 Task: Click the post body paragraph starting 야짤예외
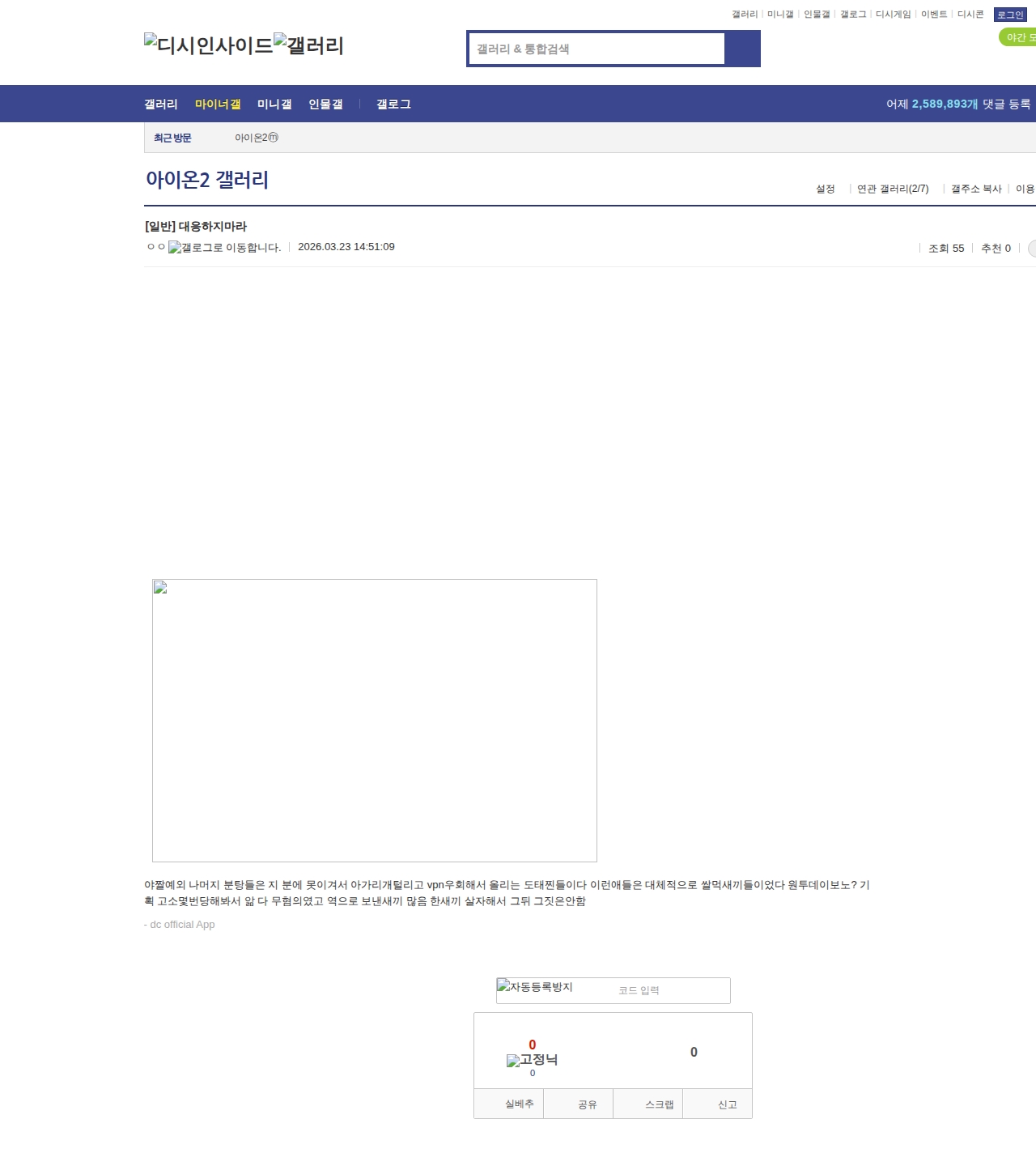(507, 893)
